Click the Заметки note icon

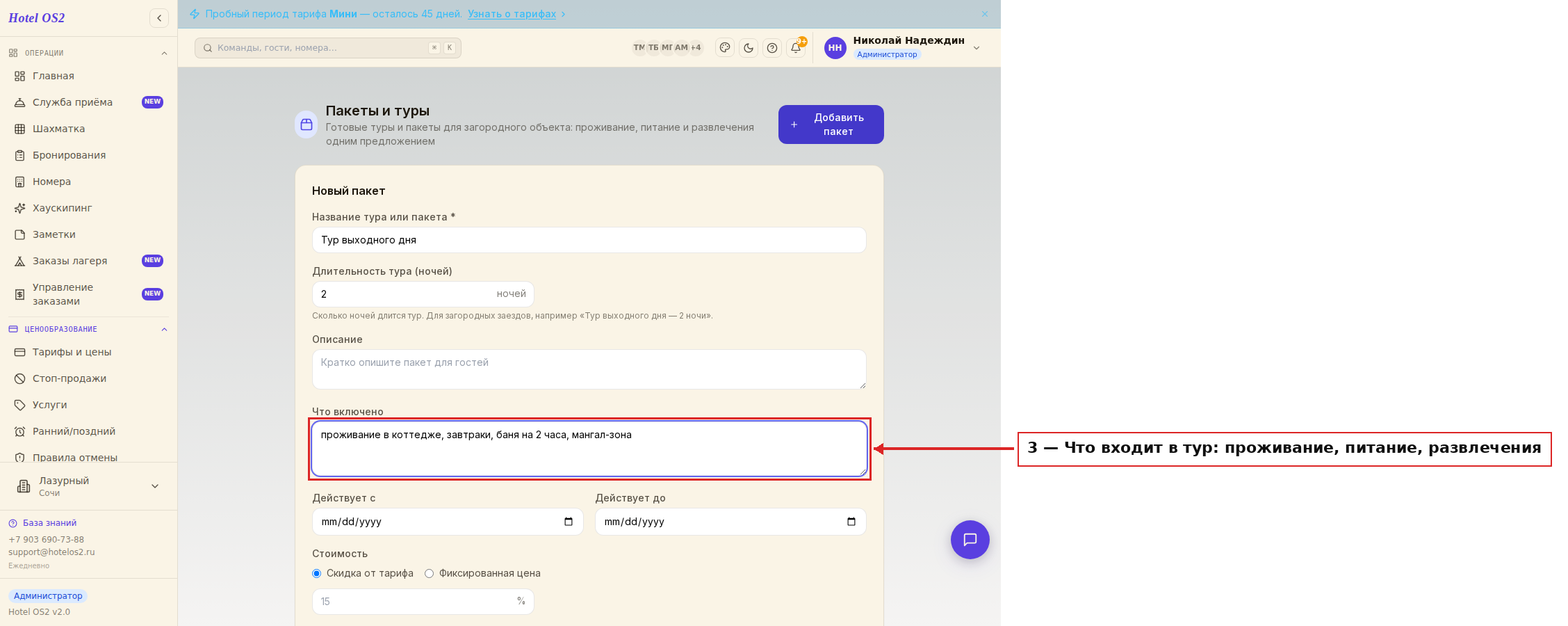[20, 234]
